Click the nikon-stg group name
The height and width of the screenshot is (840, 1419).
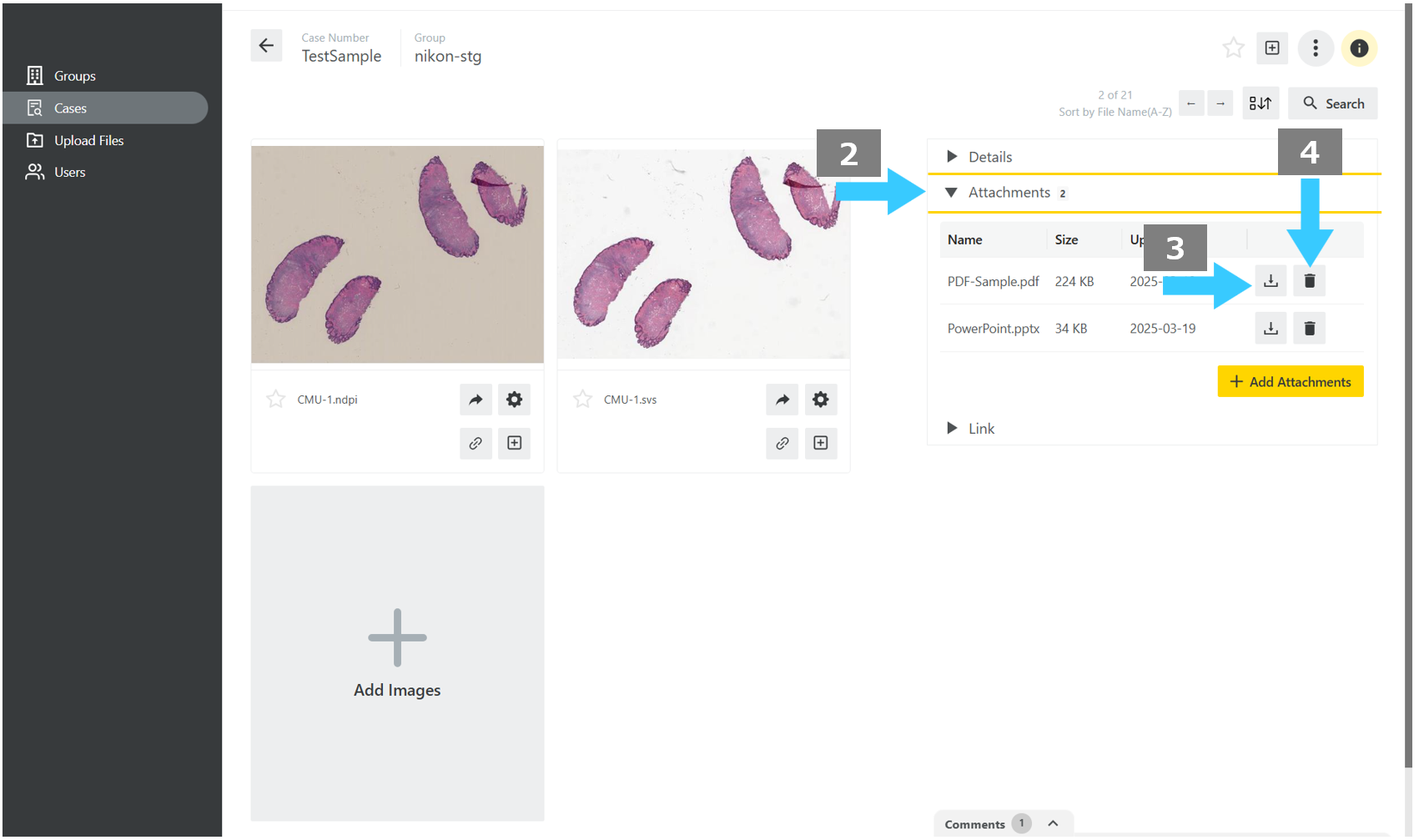(448, 56)
